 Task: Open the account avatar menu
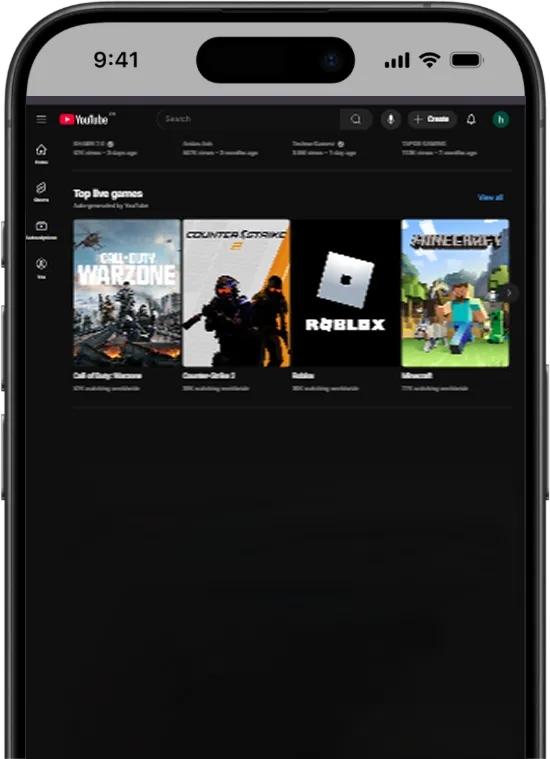[501, 119]
